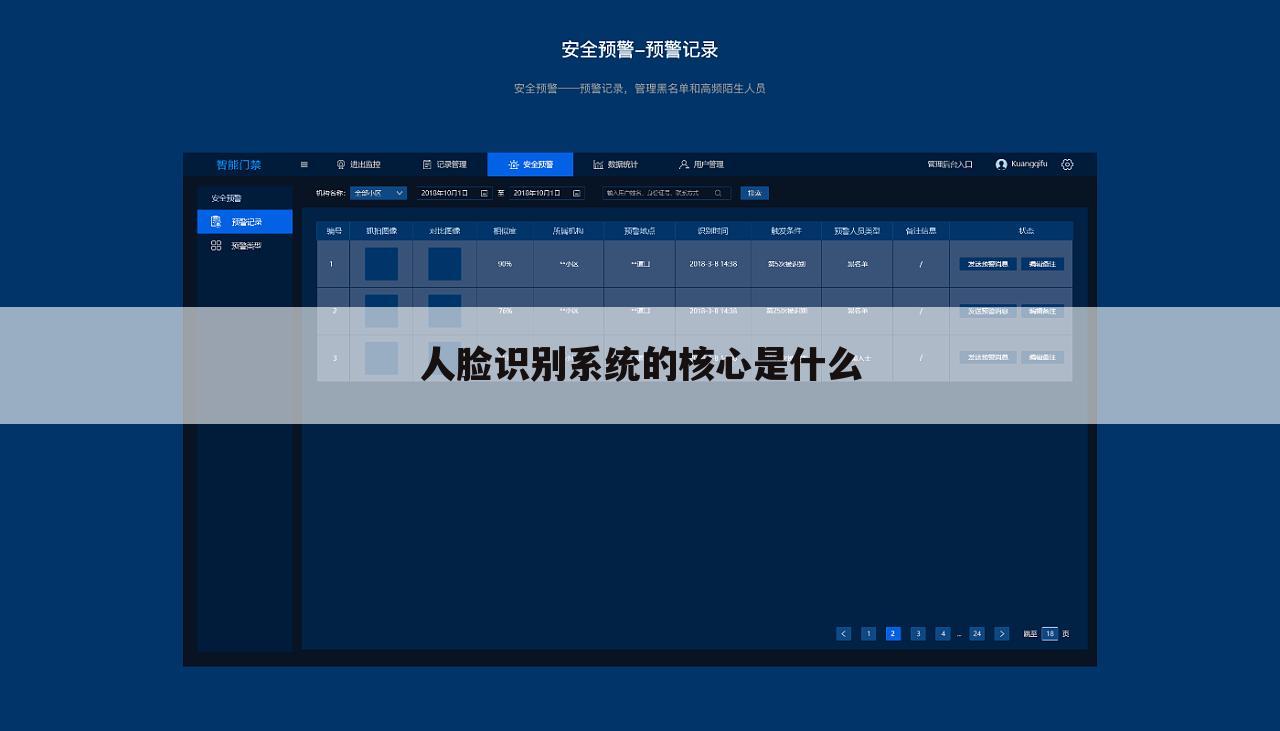Open the 进出监控 tab

click(x=358, y=165)
